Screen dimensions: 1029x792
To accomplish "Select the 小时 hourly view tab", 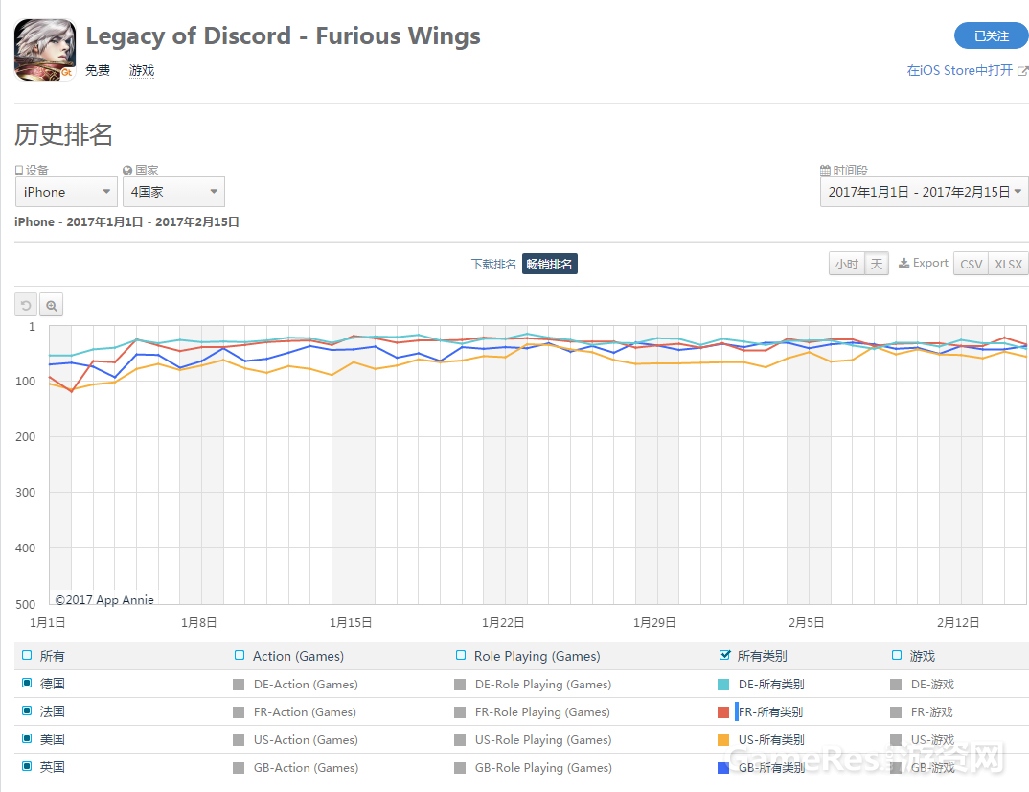I will (x=847, y=264).
